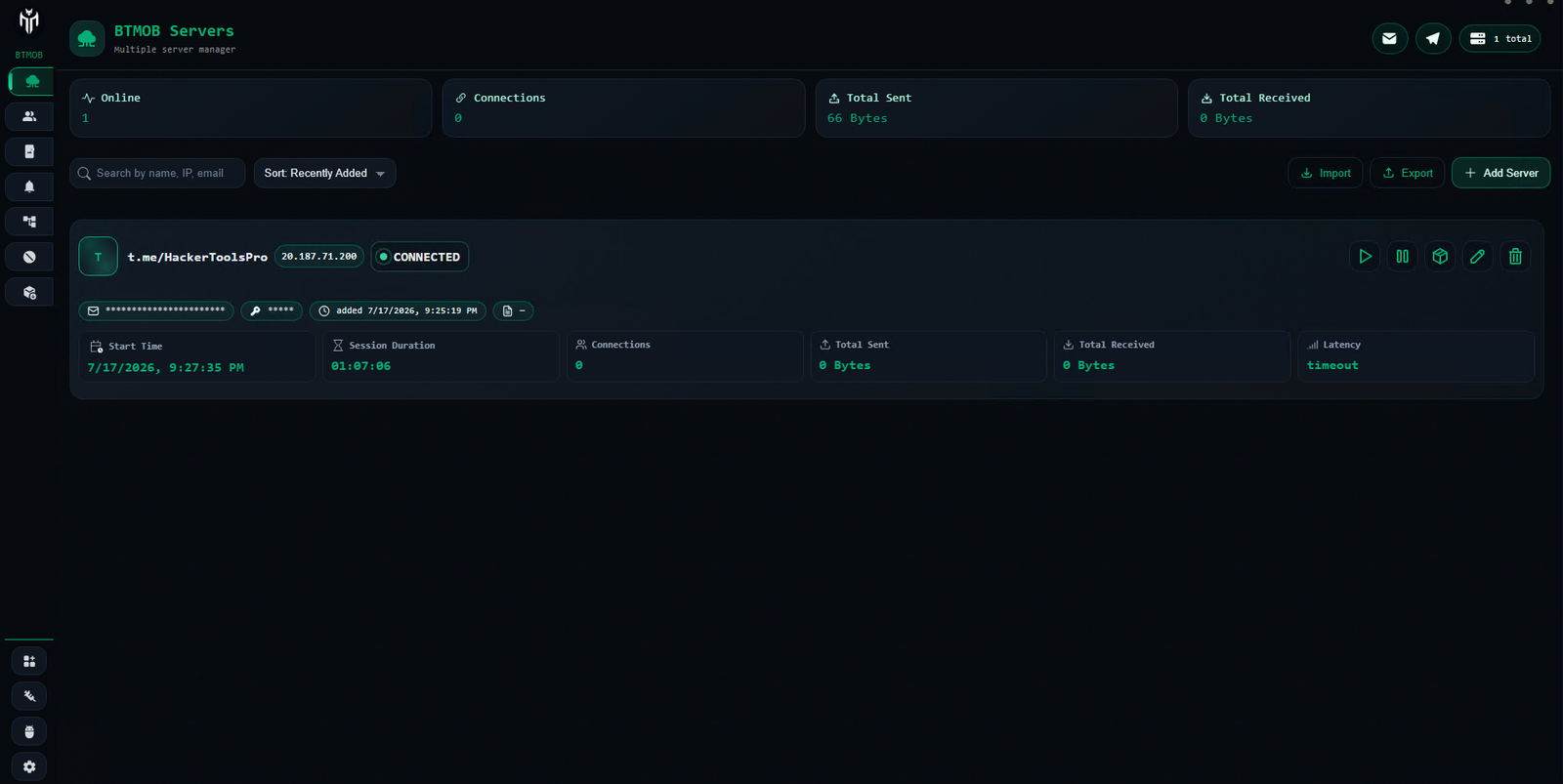The height and width of the screenshot is (784, 1563).
Task: Click the BTMOB Servers cloud header icon
Action: tap(87, 39)
